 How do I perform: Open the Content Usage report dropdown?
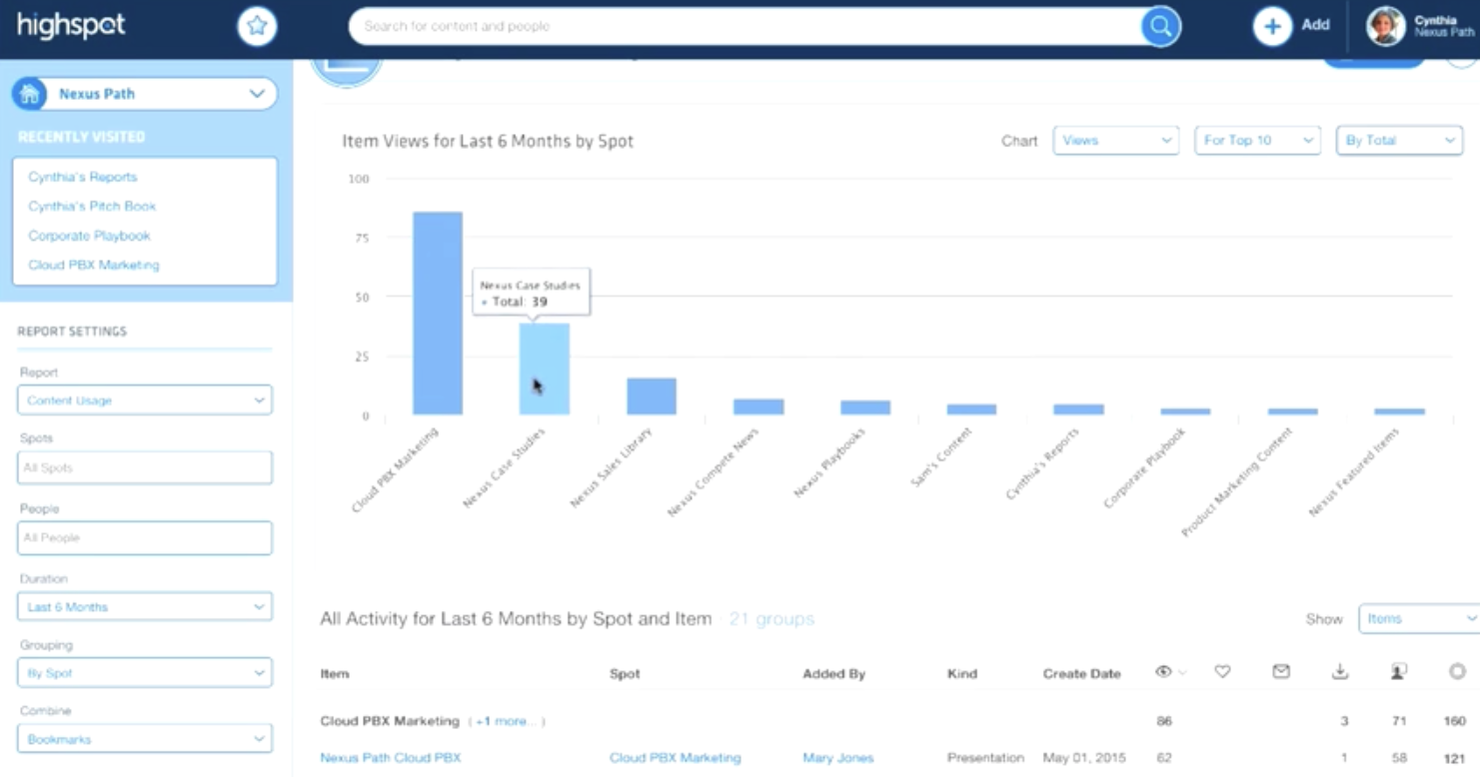click(145, 400)
